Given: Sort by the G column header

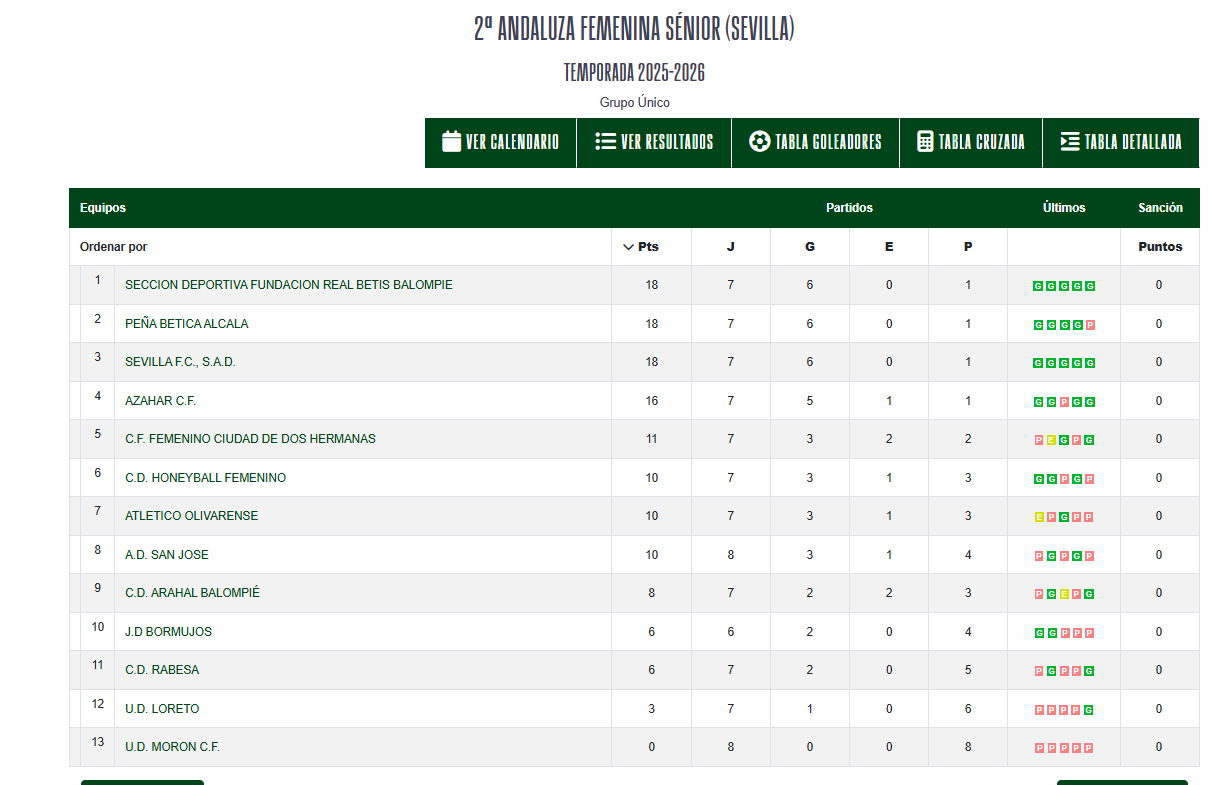Looking at the screenshot, I should click(810, 247).
